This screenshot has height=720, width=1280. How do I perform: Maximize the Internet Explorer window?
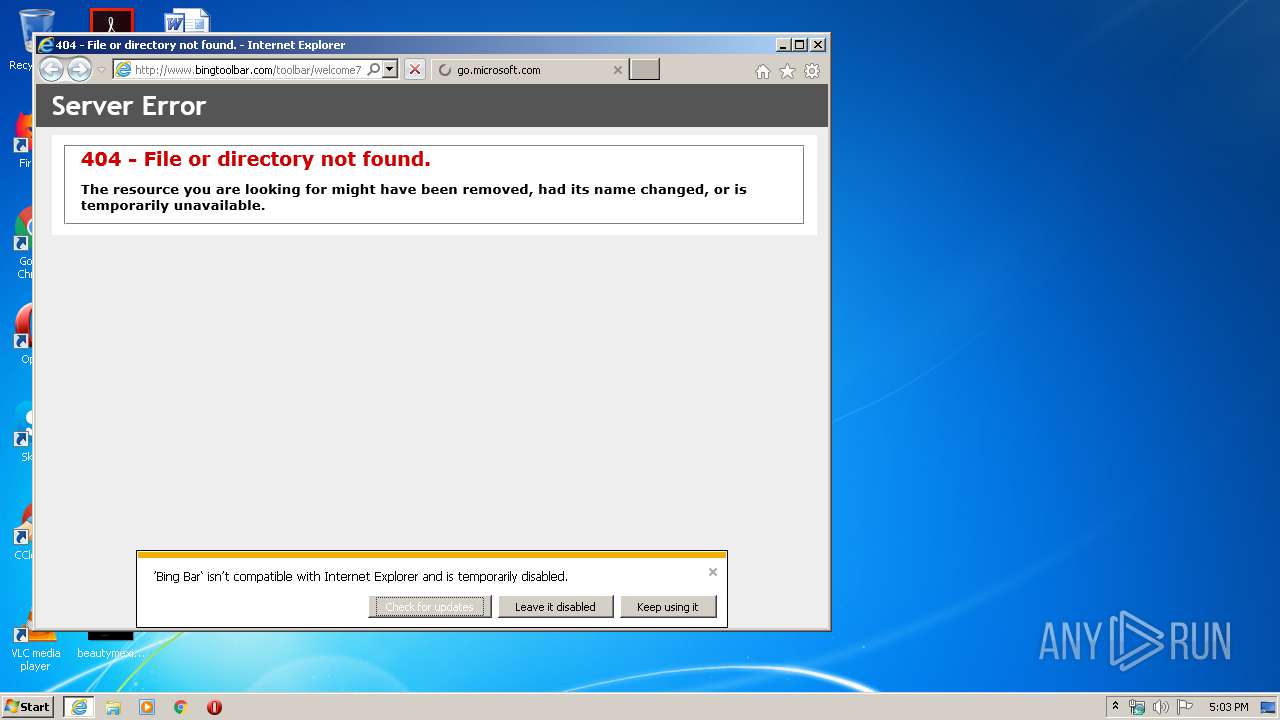tap(799, 44)
